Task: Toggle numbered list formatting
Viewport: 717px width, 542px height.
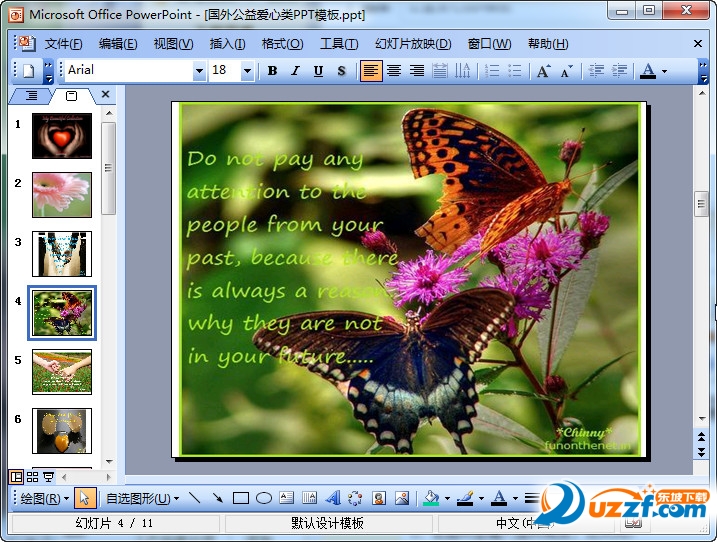Action: pos(492,71)
